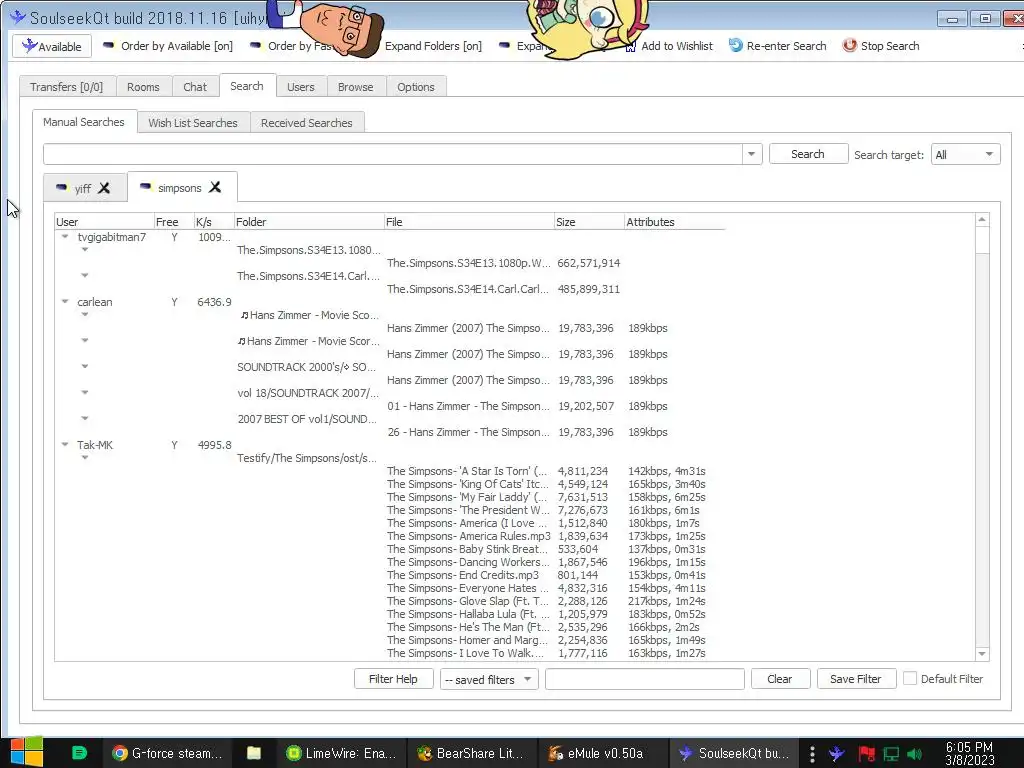The image size is (1024, 768).
Task: Collapse The.Simpsons.S34E13.1080 folder
Action: pos(85,249)
